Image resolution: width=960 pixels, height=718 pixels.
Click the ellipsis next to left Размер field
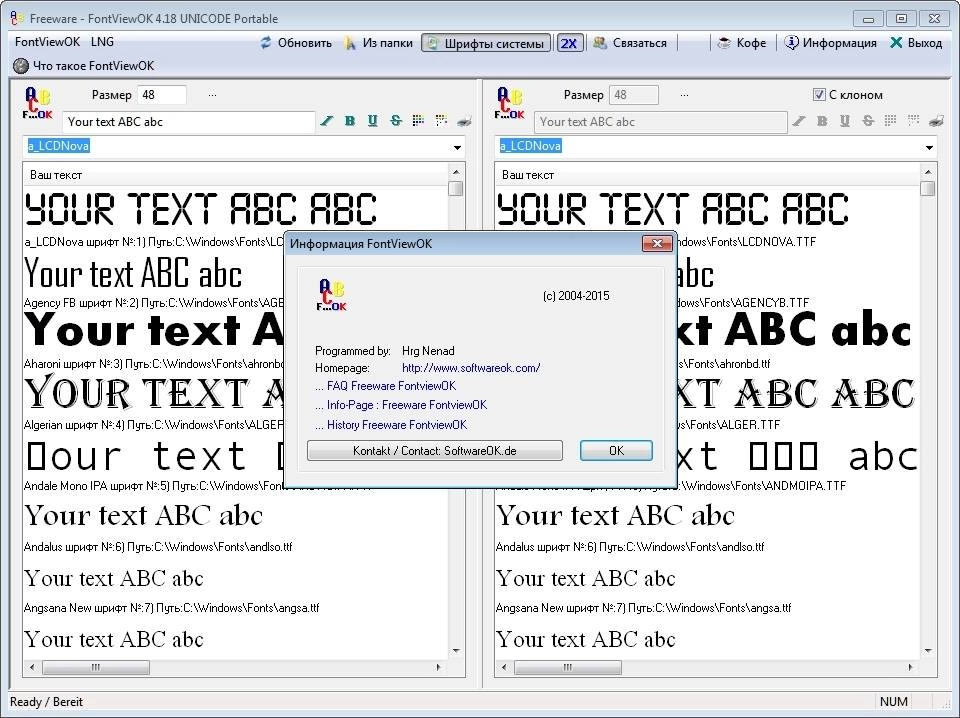212,95
